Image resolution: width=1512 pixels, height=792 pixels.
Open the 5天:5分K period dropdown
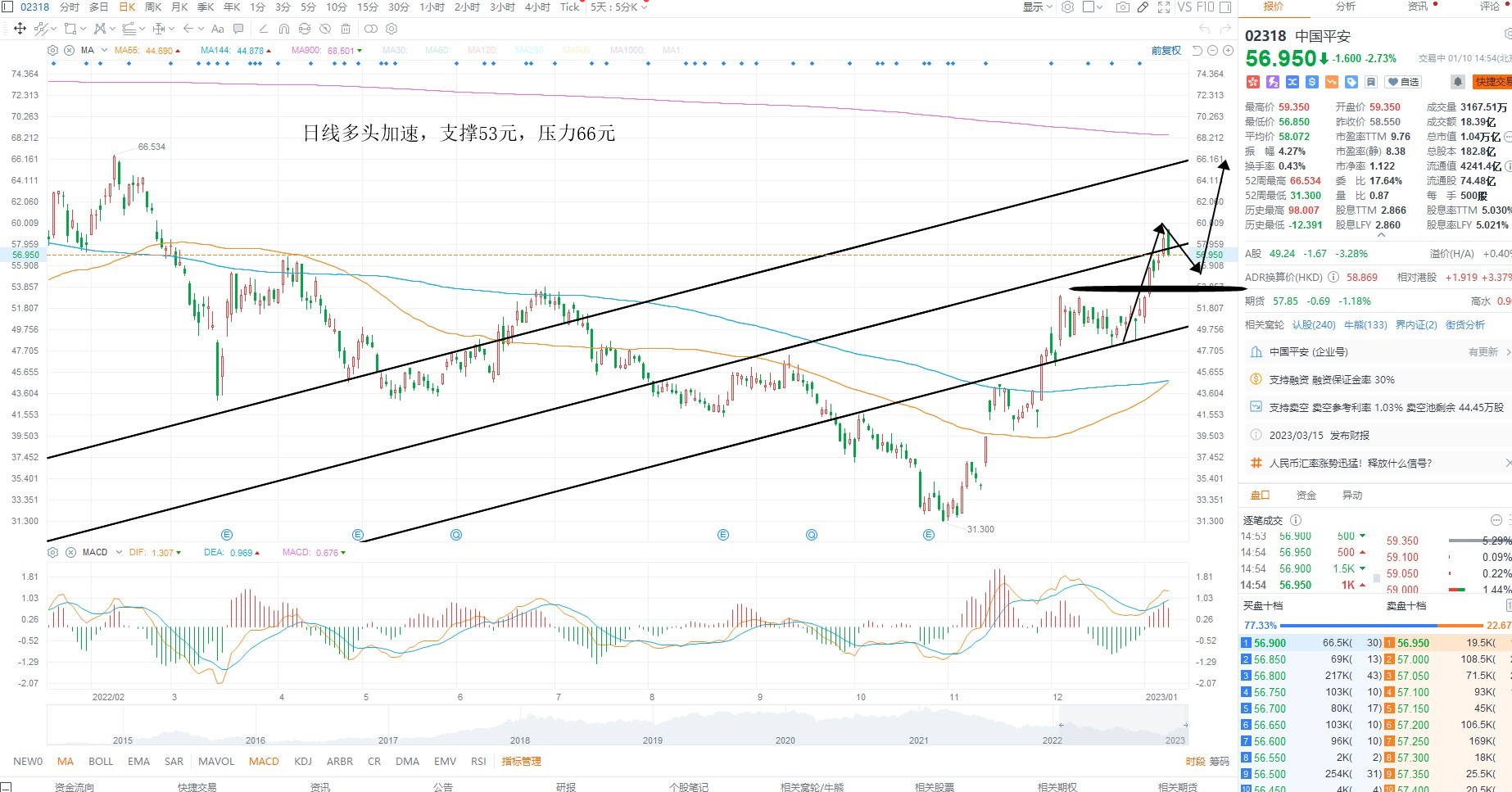click(619, 7)
